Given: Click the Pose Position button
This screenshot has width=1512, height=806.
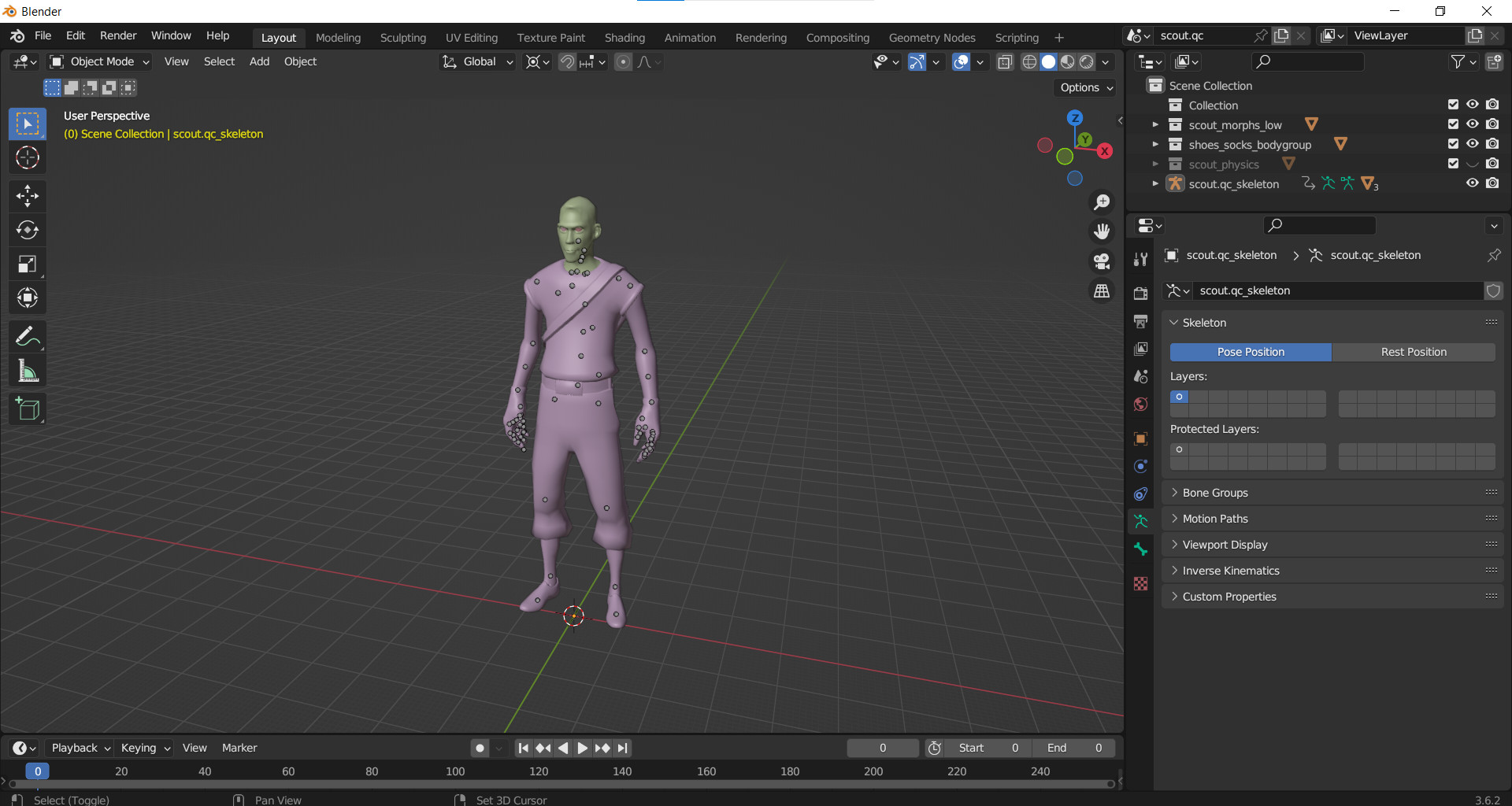Looking at the screenshot, I should pyautogui.click(x=1251, y=352).
